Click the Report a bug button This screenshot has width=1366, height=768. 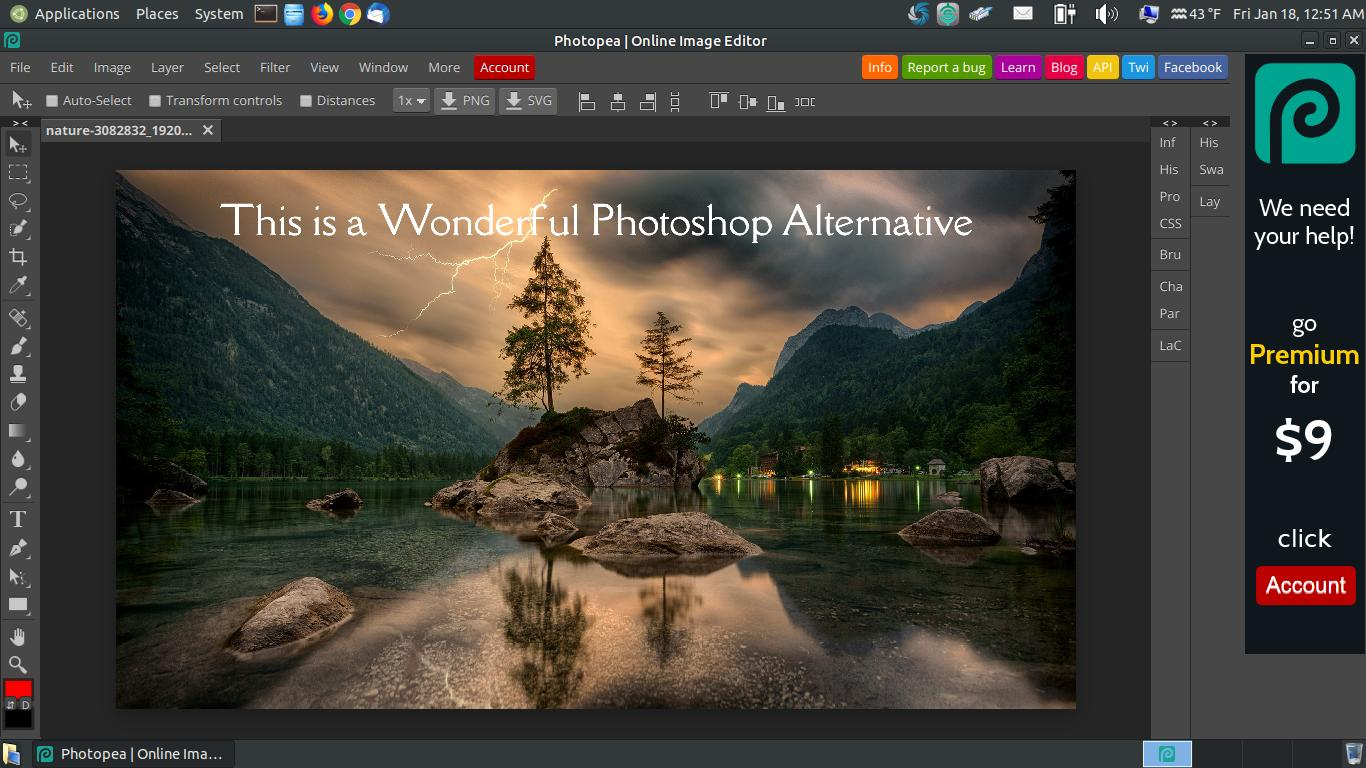click(x=946, y=67)
